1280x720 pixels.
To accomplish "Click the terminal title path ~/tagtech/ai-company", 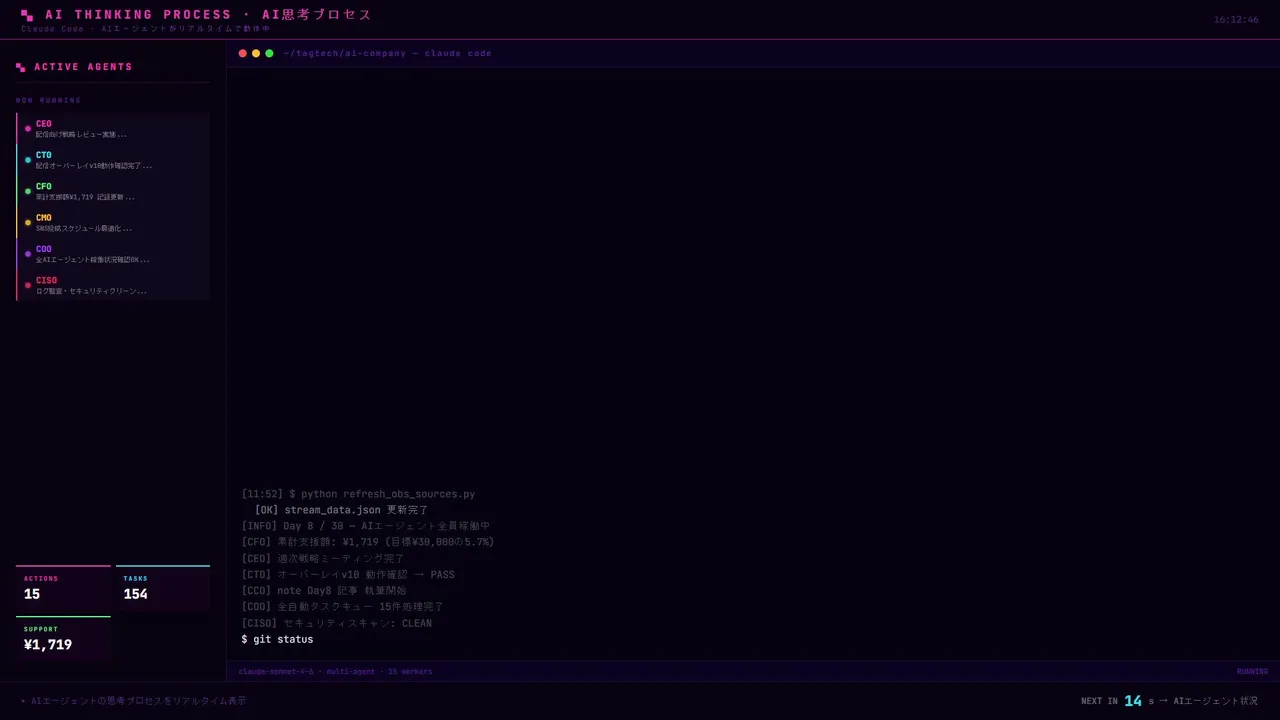I will click(x=345, y=53).
